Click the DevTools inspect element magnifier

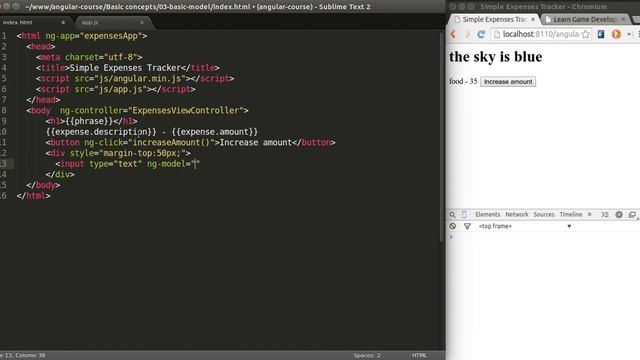(x=452, y=215)
